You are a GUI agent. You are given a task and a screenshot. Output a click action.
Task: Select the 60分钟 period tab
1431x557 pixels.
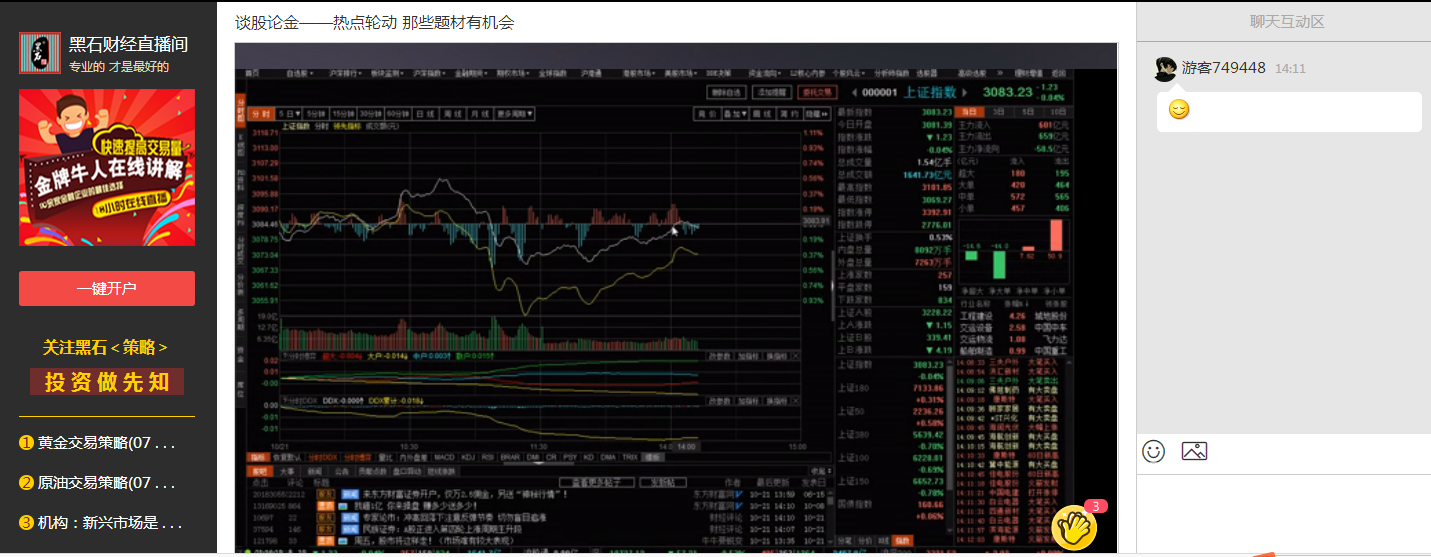click(398, 114)
